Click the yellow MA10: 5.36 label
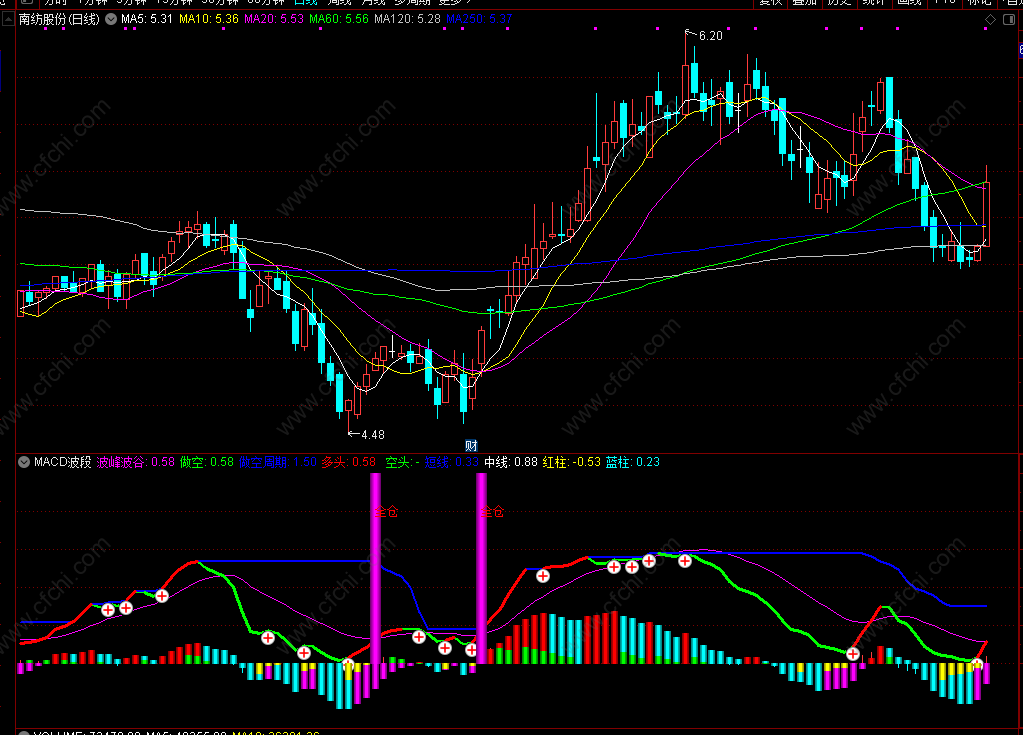The image size is (1023, 735). [x=209, y=19]
